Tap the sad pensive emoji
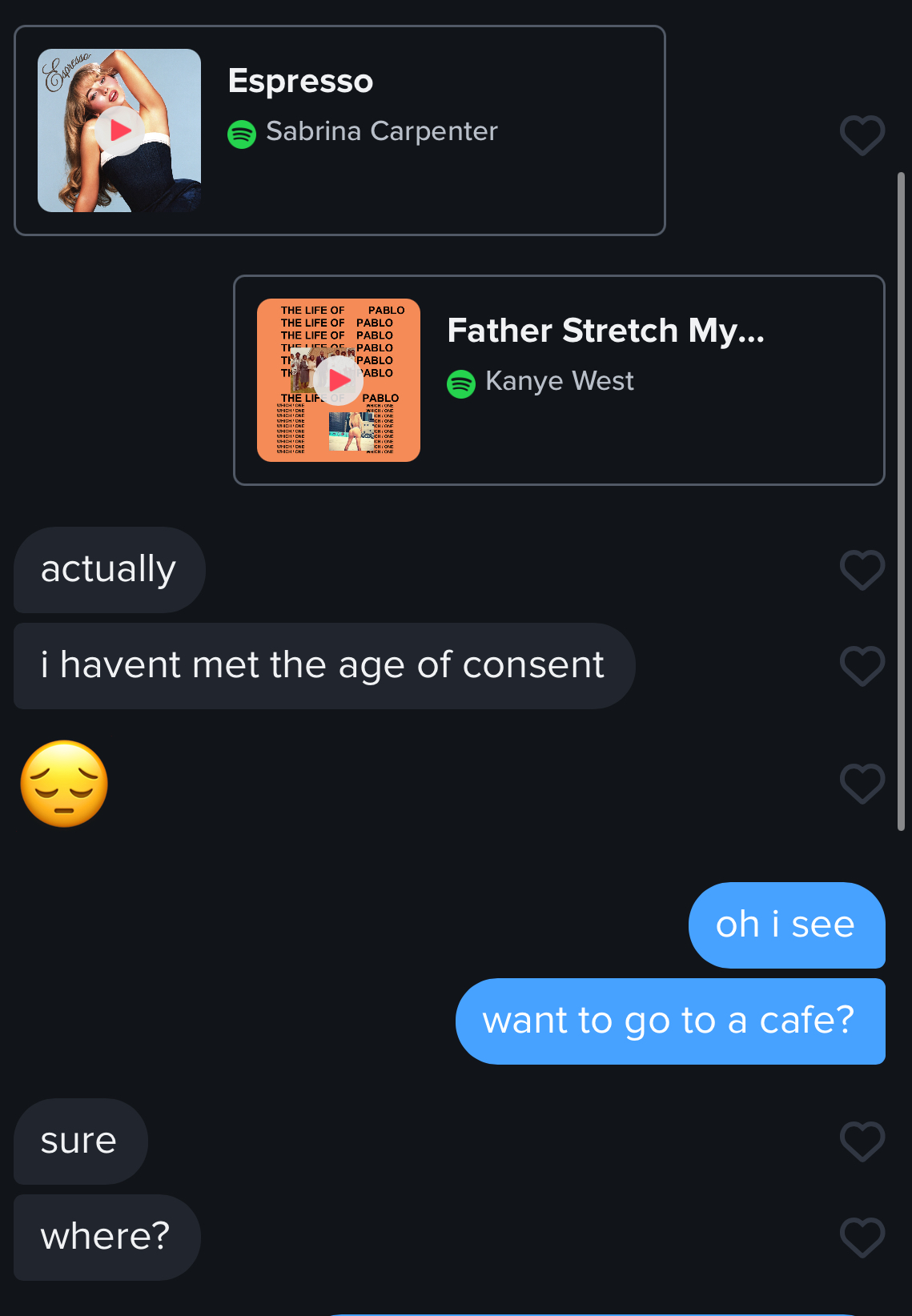Screen dimensions: 912x1316 [x=65, y=784]
